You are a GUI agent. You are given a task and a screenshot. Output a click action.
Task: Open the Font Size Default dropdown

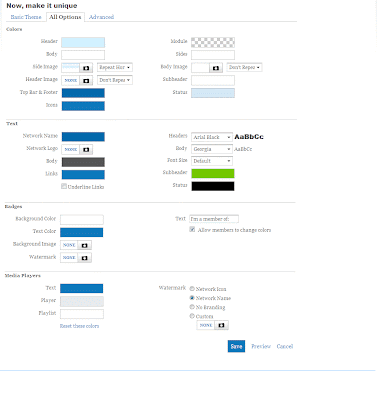[x=212, y=161]
